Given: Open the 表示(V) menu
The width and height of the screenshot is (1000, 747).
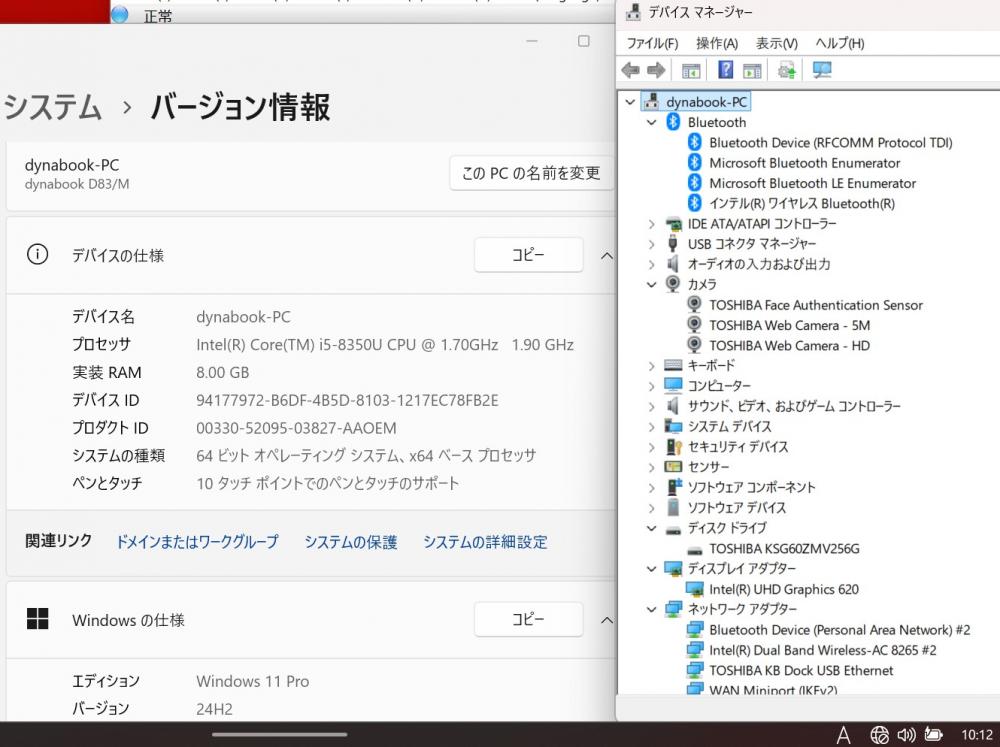Looking at the screenshot, I should (777, 43).
